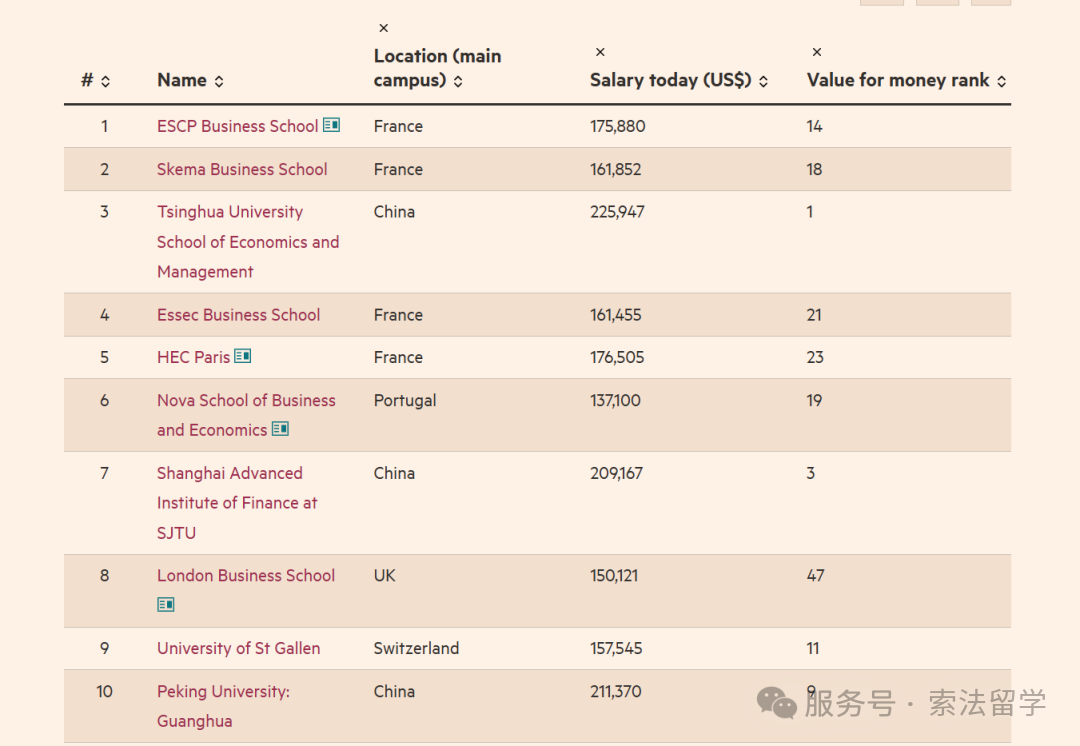1080x746 pixels.
Task: Sort table by Name column arrows
Action: point(219,81)
